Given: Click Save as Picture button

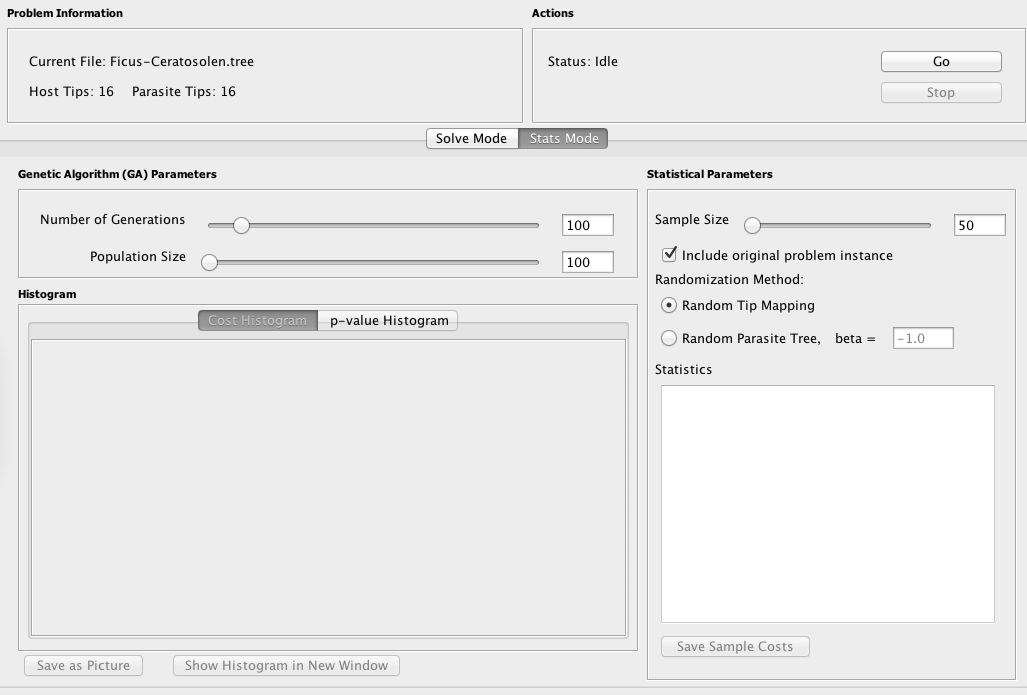Looking at the screenshot, I should point(84,666).
